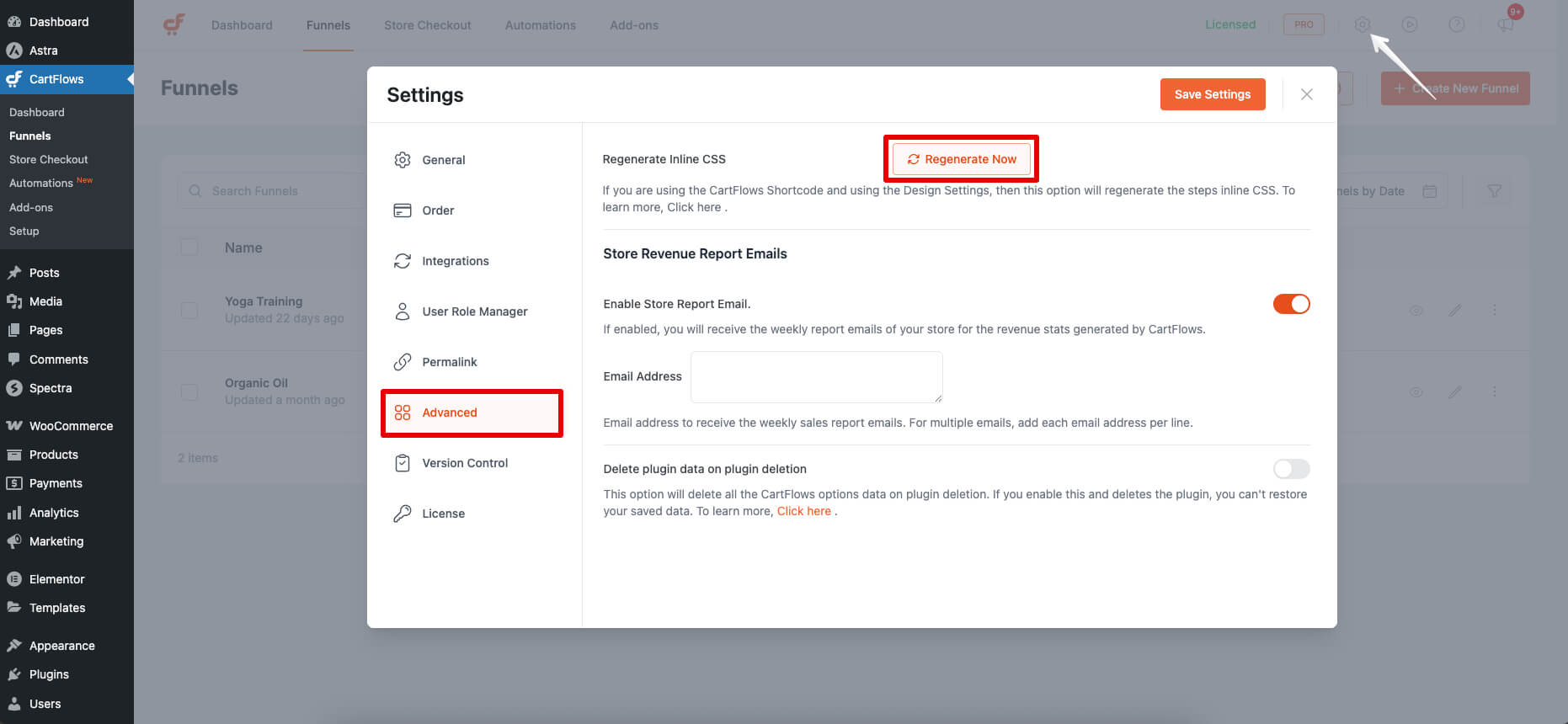Click the Version Control clipboard icon

click(x=403, y=463)
